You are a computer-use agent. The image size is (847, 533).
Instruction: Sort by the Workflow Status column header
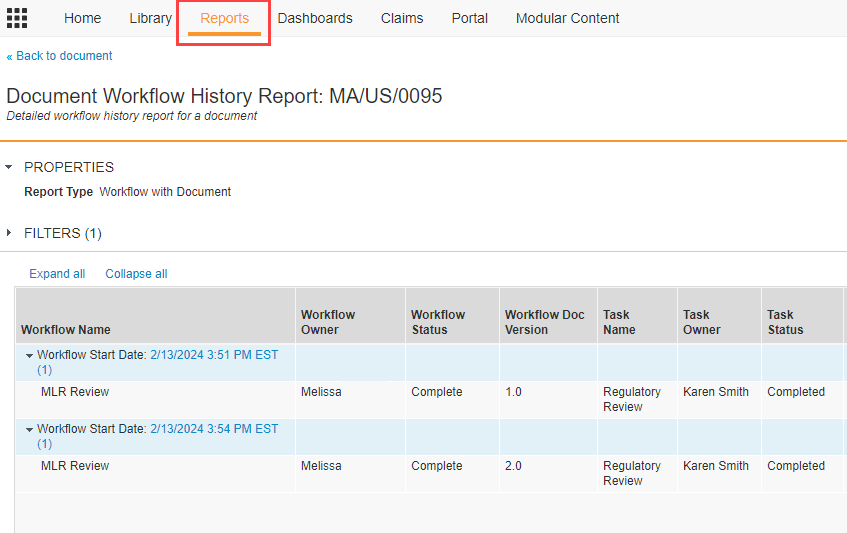coord(438,322)
